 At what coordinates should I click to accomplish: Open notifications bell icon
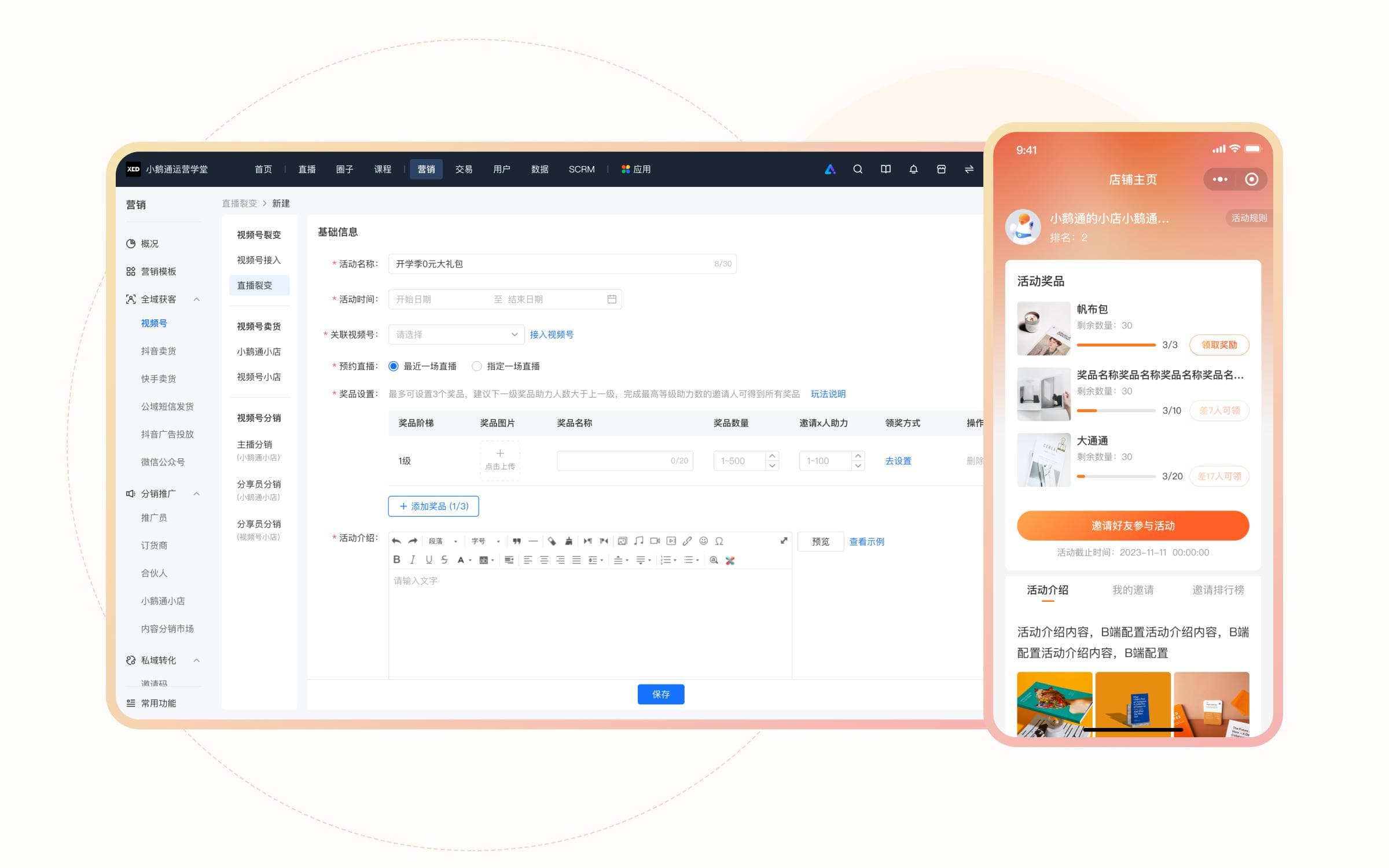(x=913, y=169)
